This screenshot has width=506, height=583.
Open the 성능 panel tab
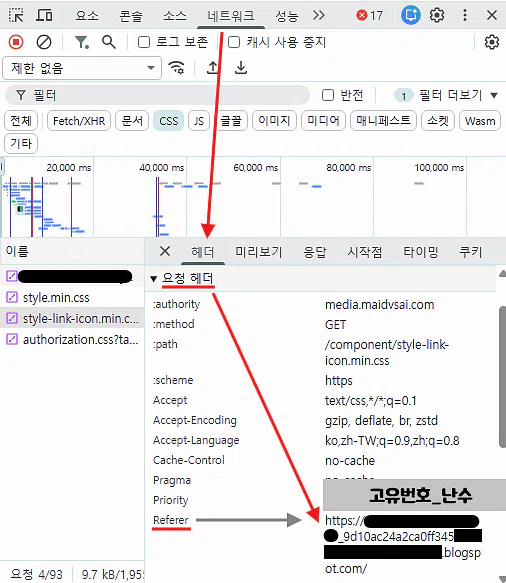point(287,16)
